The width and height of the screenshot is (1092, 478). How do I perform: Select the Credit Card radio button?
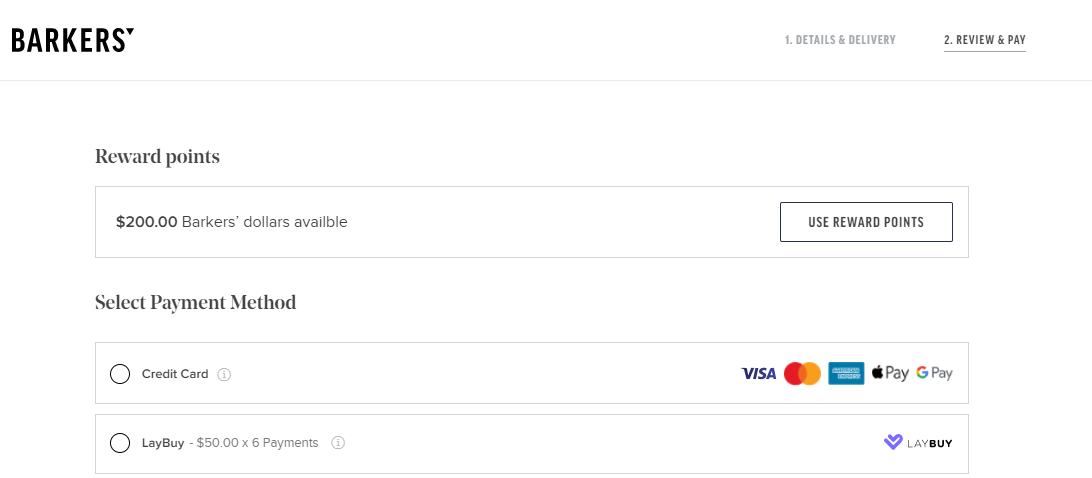click(x=120, y=374)
